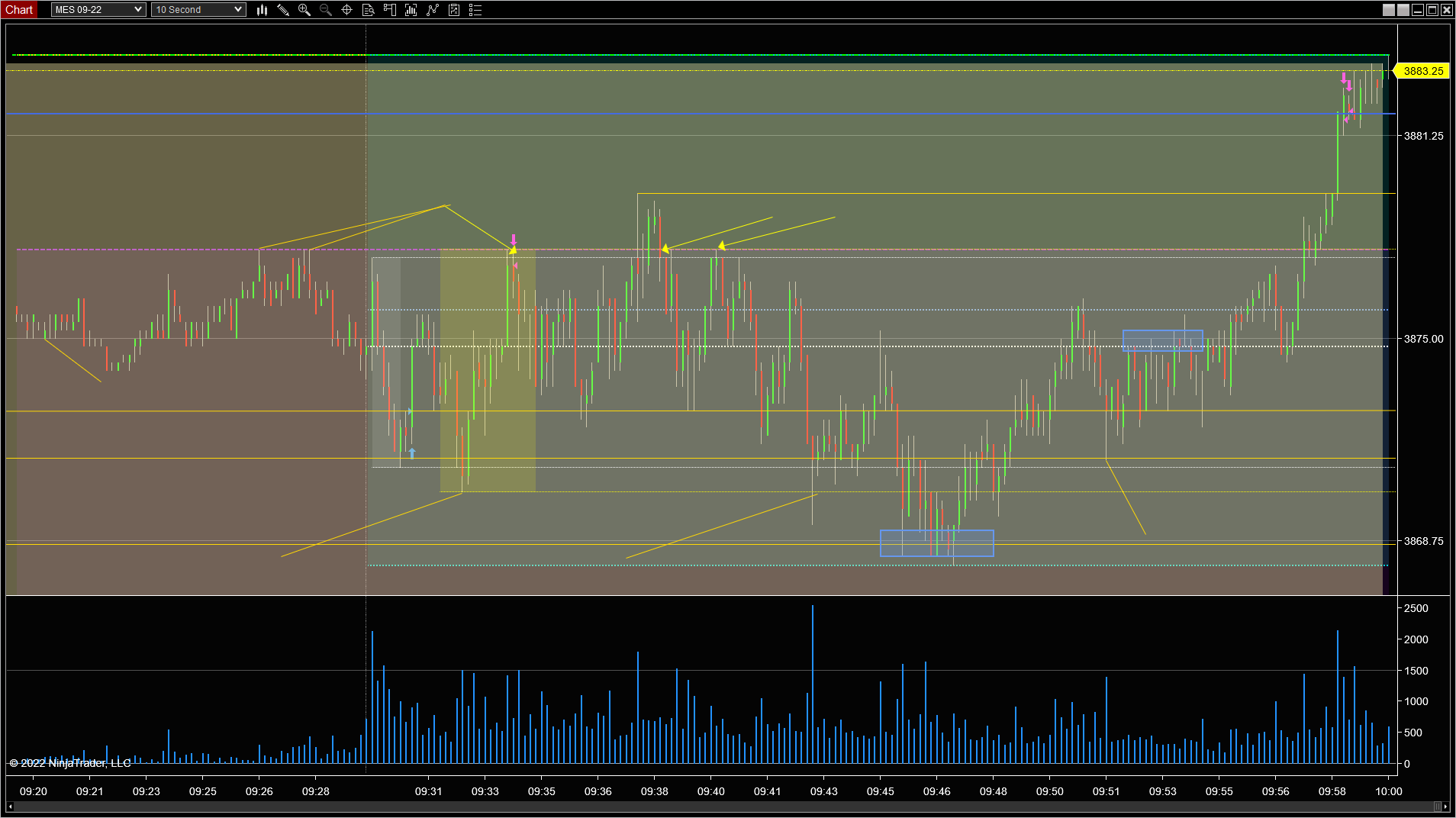This screenshot has height=818, width=1456.
Task: Toggle the crosshair cursor tool
Action: tap(347, 10)
